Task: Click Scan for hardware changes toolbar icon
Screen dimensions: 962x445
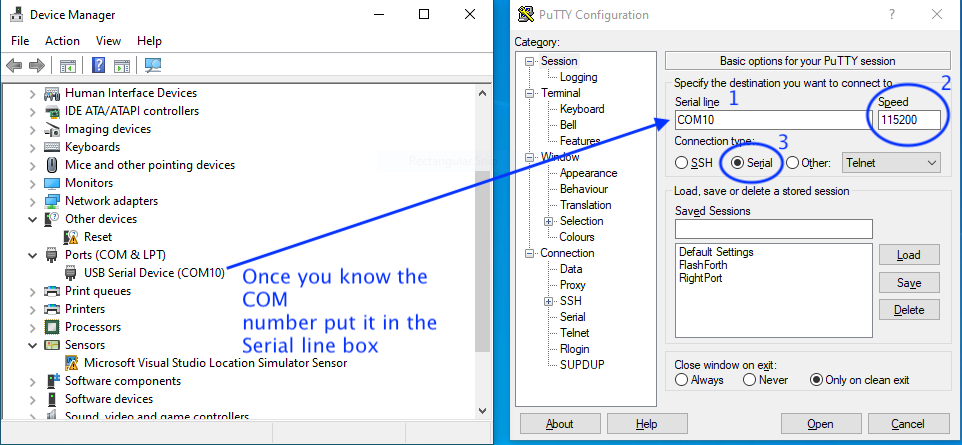Action: 153,66
